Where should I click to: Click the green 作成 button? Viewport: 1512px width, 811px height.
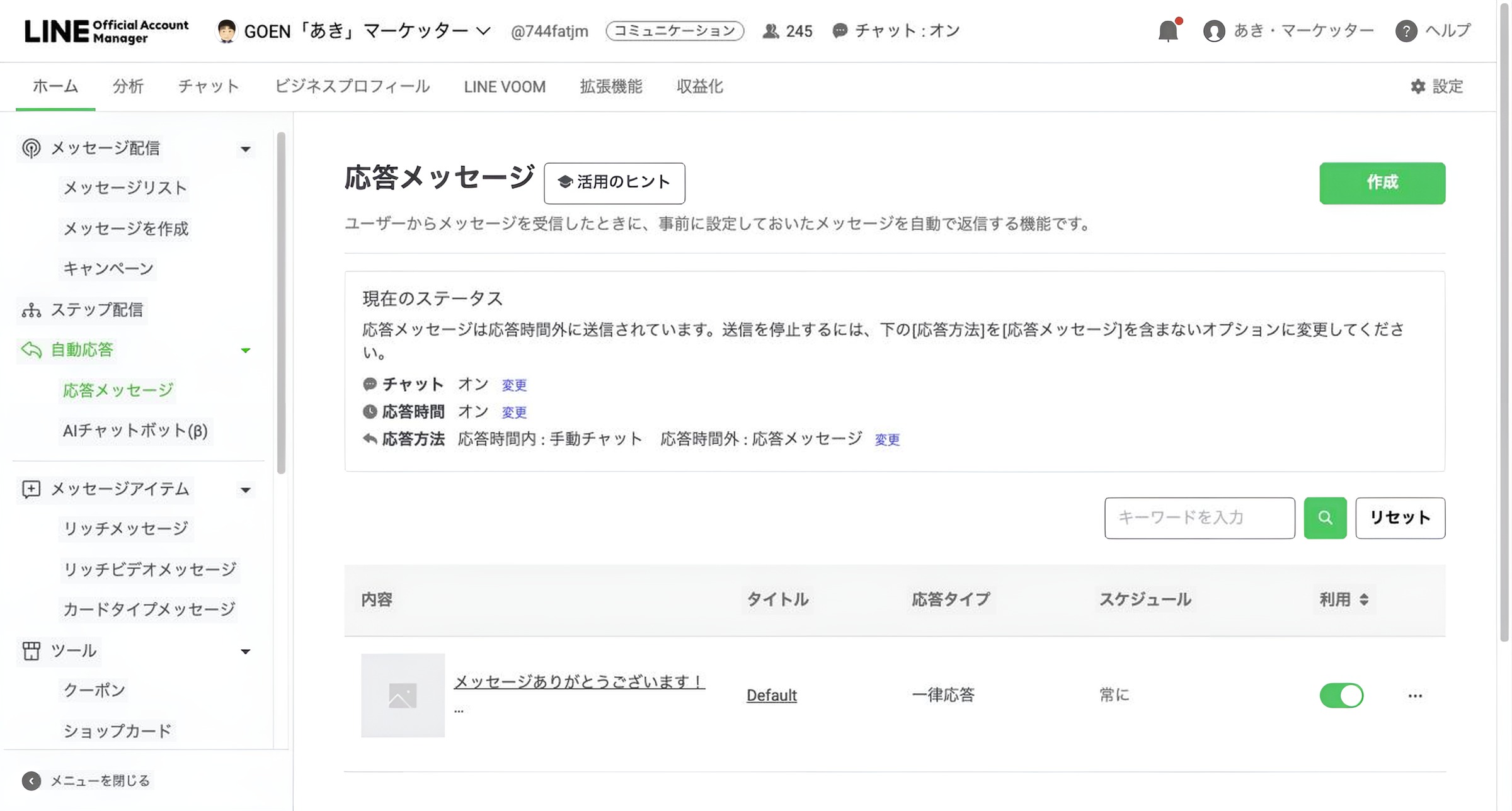click(x=1382, y=183)
